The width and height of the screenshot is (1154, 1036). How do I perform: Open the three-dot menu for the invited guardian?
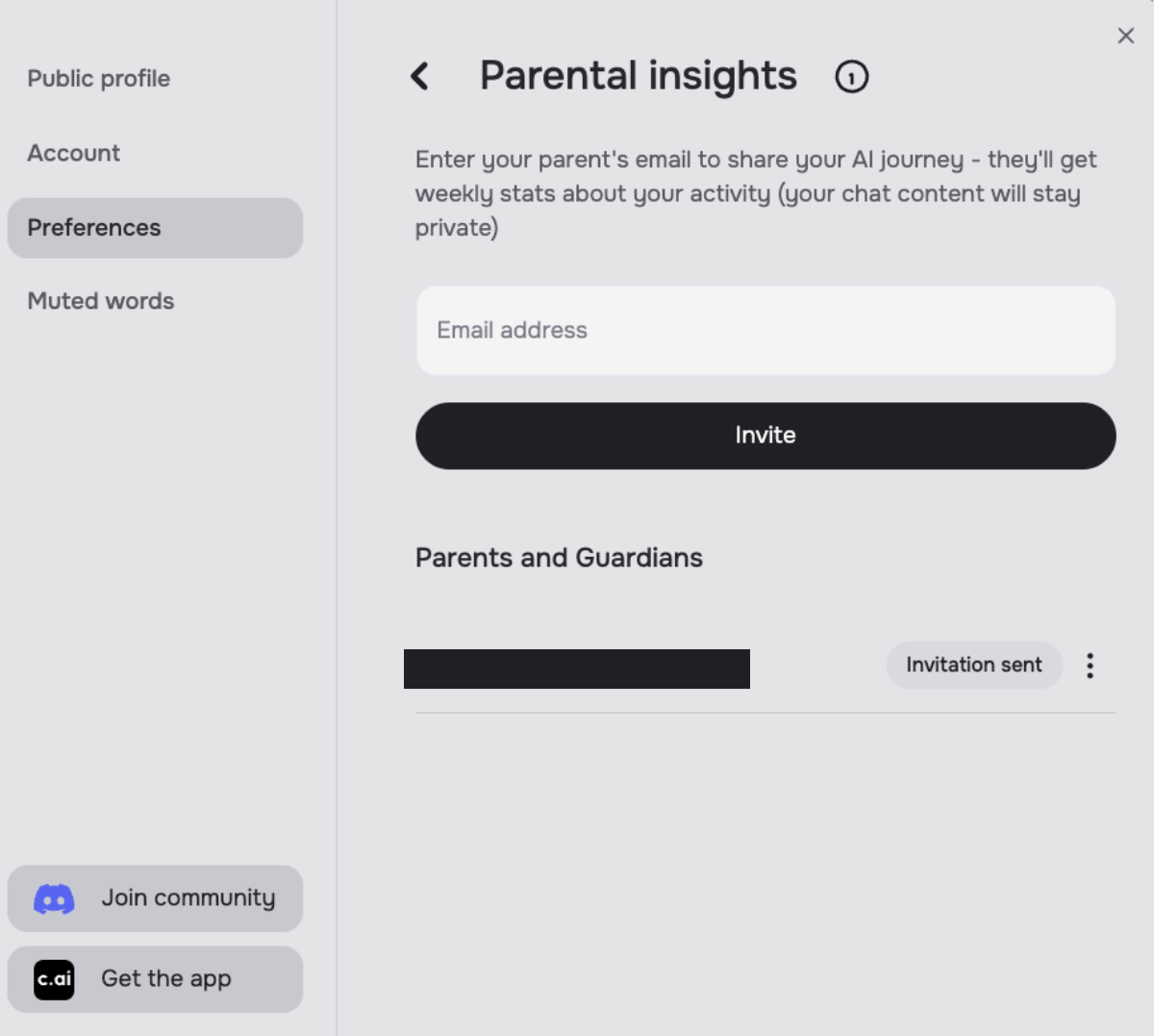1090,666
